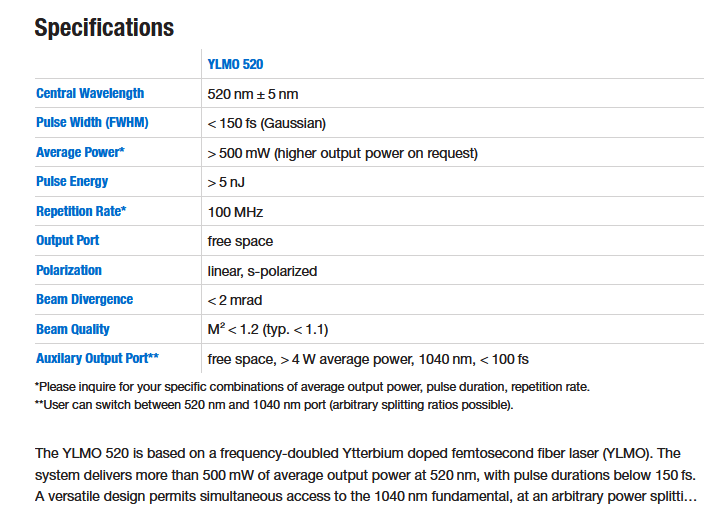Click the > 500 mW average power value
Screen dimensions: 722x512
342,153
